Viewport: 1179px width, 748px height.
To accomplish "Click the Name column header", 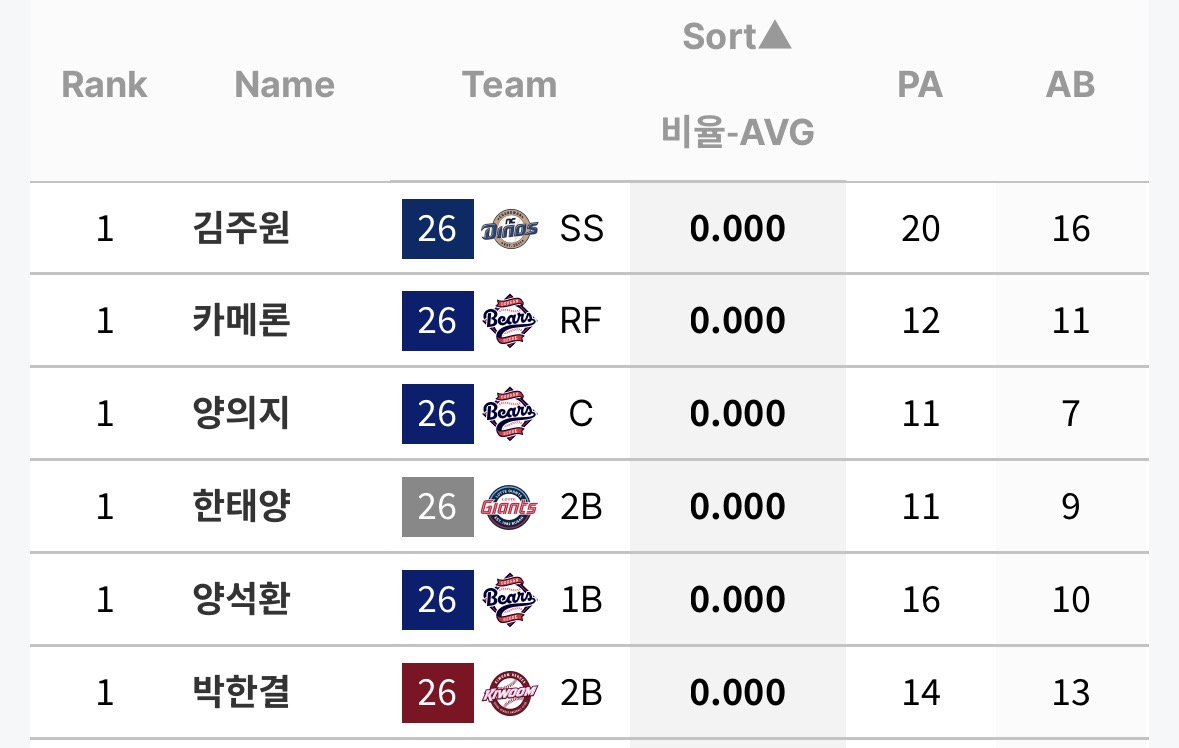I will (x=284, y=85).
